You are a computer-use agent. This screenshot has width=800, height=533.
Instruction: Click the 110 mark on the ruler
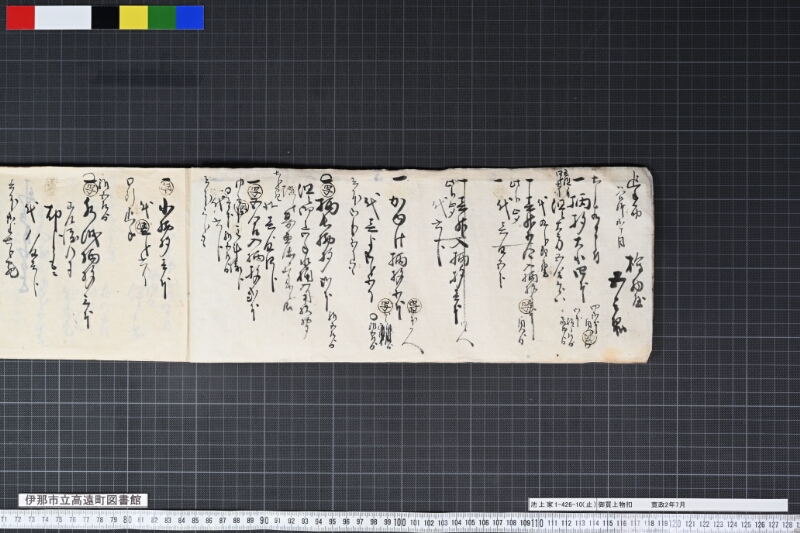pos(537,523)
